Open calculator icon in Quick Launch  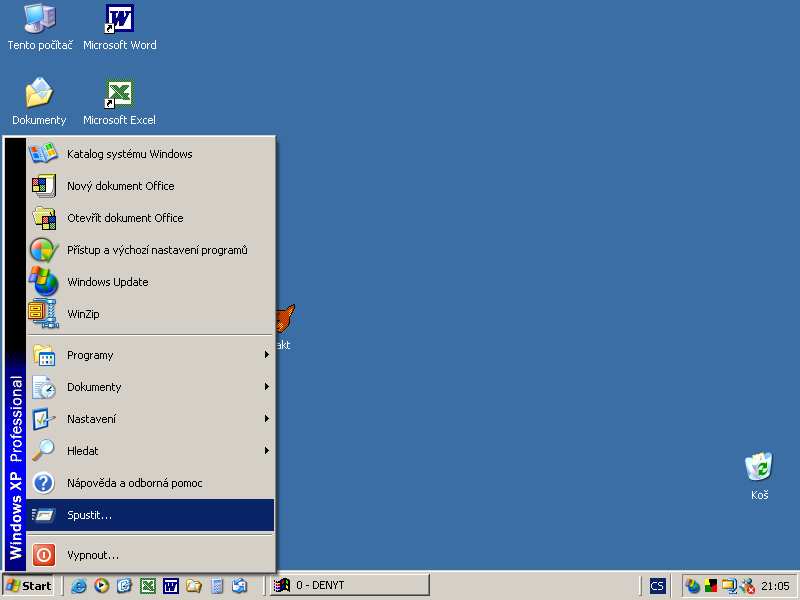pos(217,585)
